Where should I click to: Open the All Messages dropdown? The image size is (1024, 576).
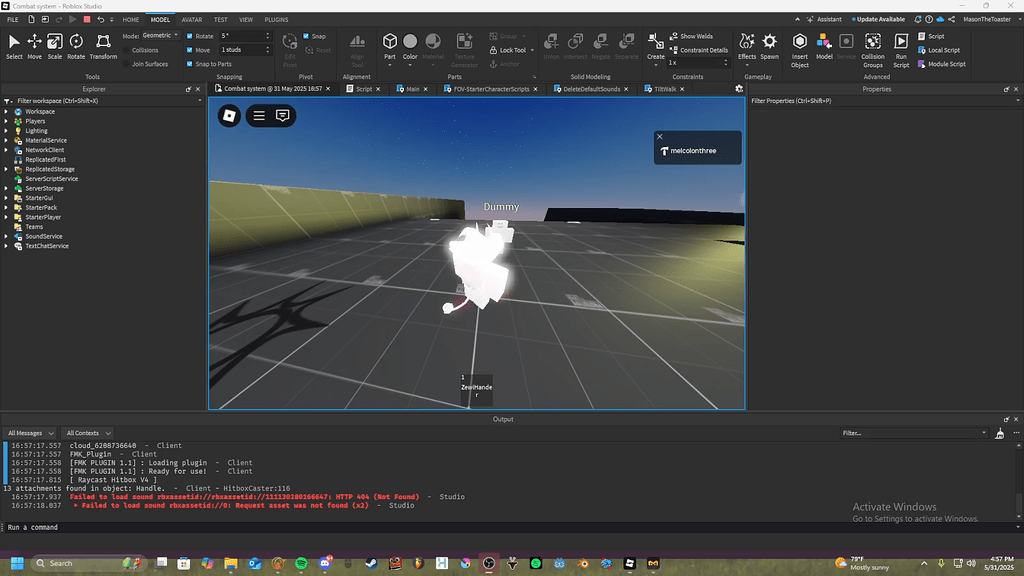[x=30, y=433]
